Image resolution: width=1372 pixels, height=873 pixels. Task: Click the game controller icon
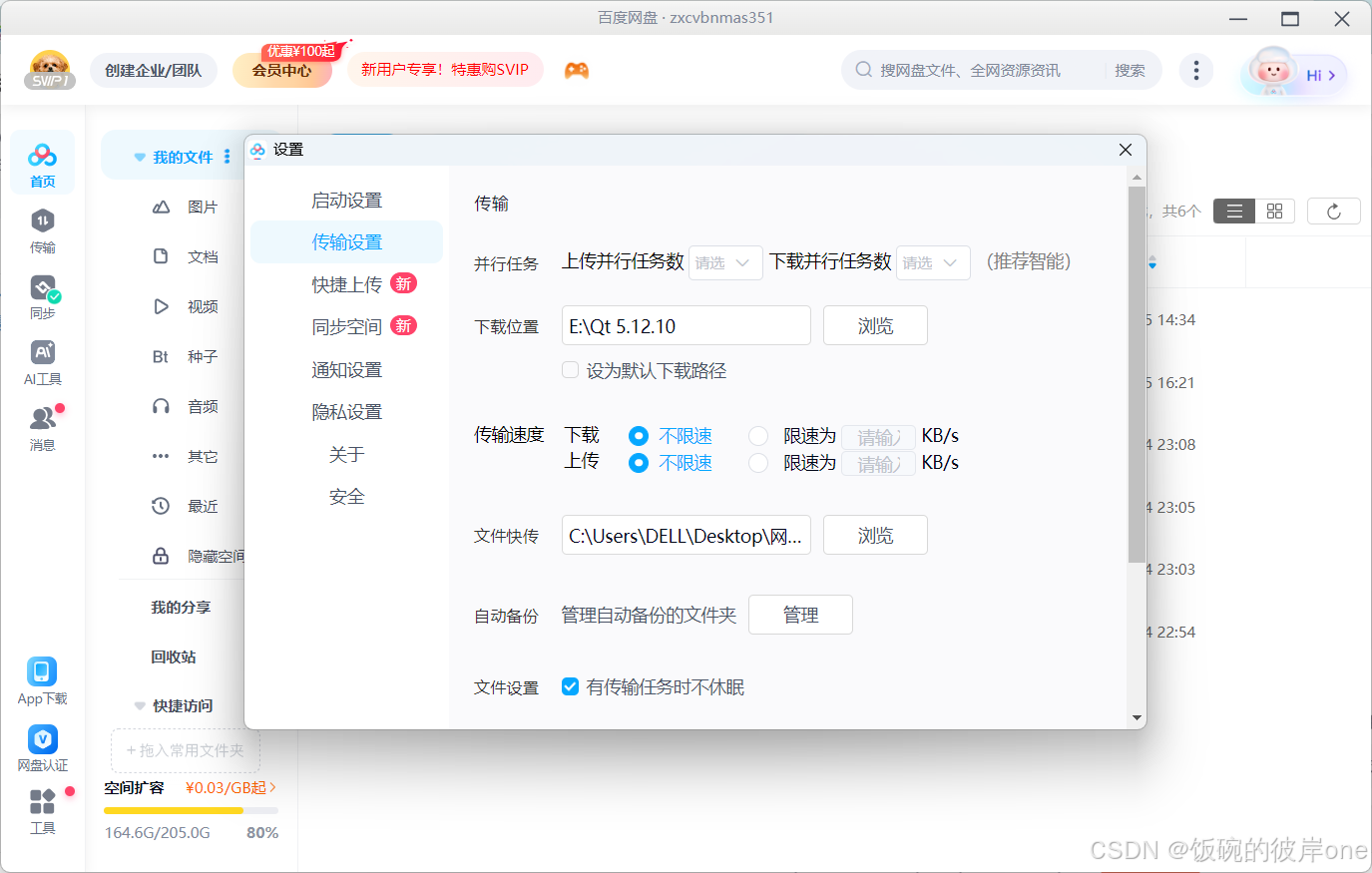[x=577, y=71]
